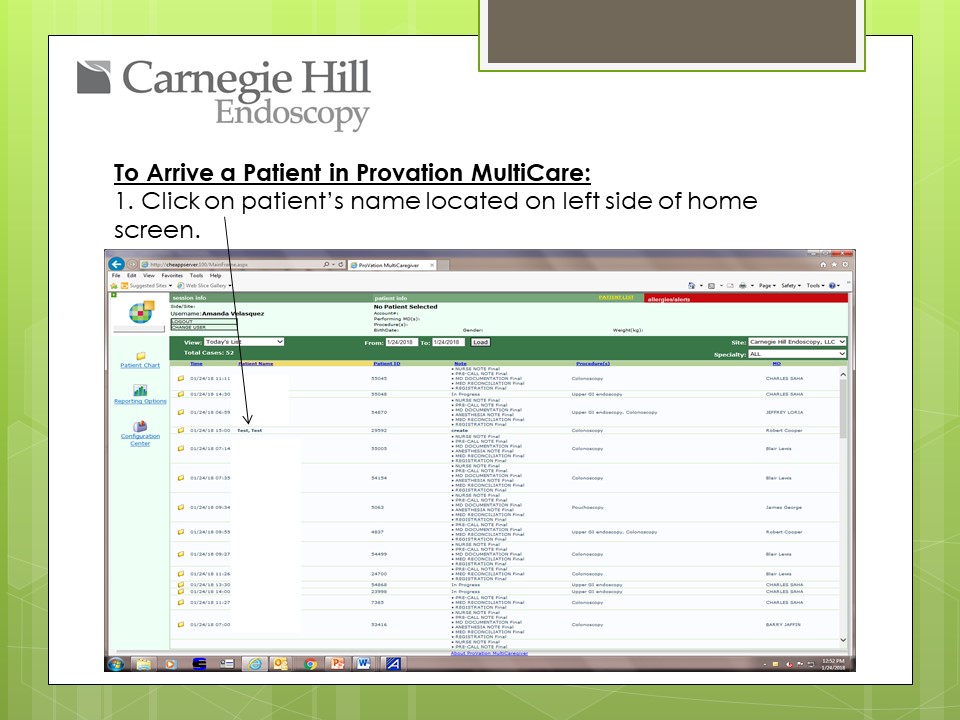Open the Site dropdown Carnegie Hill Endoscopy
This screenshot has width=960, height=720.
[797, 342]
